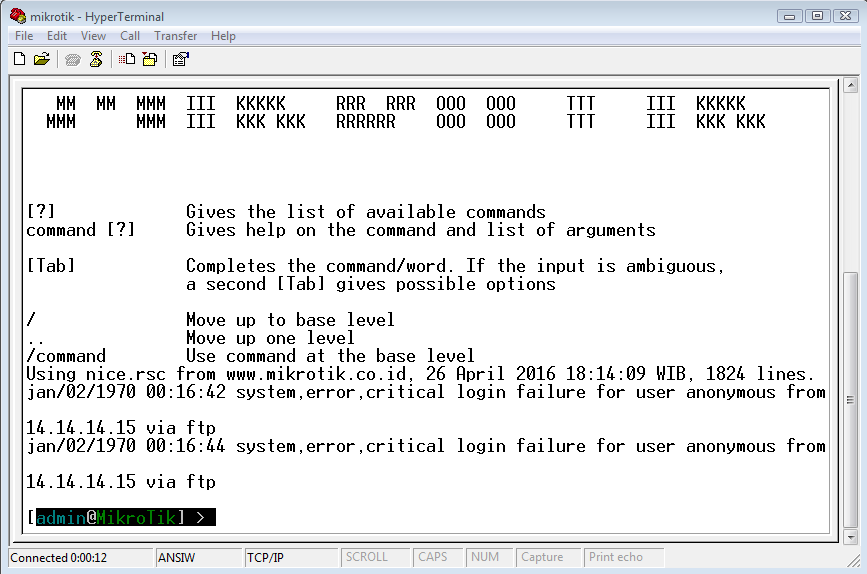Image resolution: width=867 pixels, height=574 pixels.
Task: Open the View menu
Action: point(93,36)
